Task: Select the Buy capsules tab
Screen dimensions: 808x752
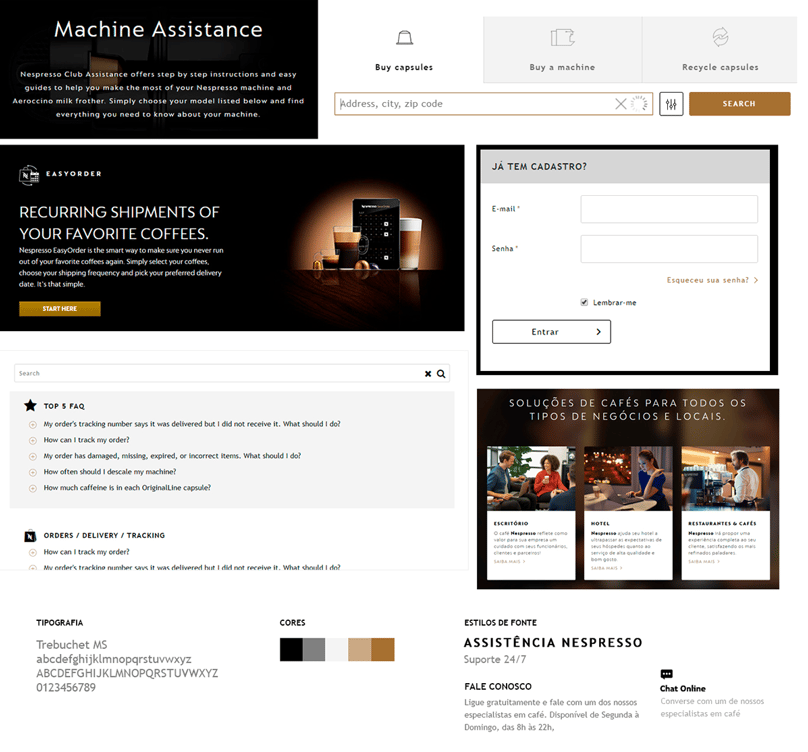Action: click(x=404, y=49)
